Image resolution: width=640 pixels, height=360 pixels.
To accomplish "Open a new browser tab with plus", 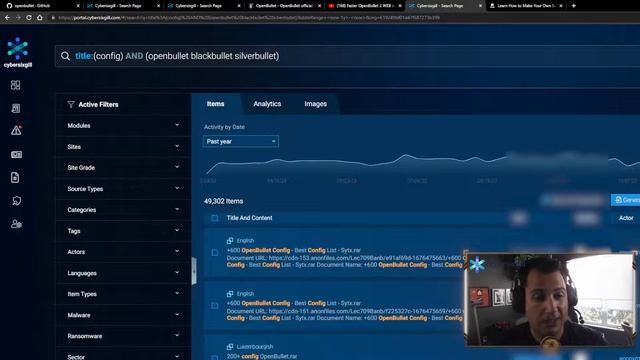I will tap(573, 6).
